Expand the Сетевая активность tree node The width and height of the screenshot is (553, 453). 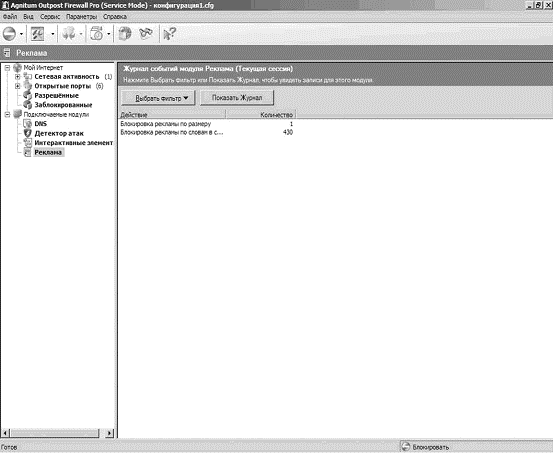pyautogui.click(x=18, y=77)
